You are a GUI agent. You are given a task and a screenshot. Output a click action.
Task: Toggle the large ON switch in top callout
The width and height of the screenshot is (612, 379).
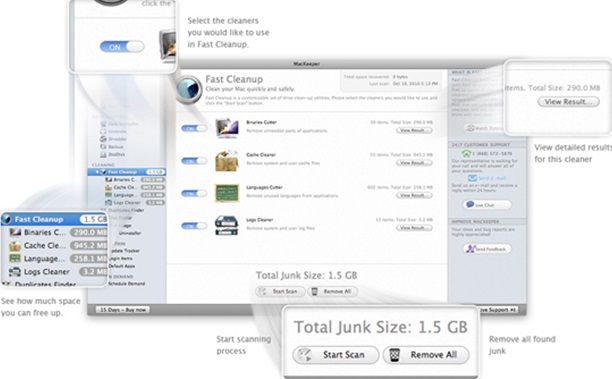[122, 47]
